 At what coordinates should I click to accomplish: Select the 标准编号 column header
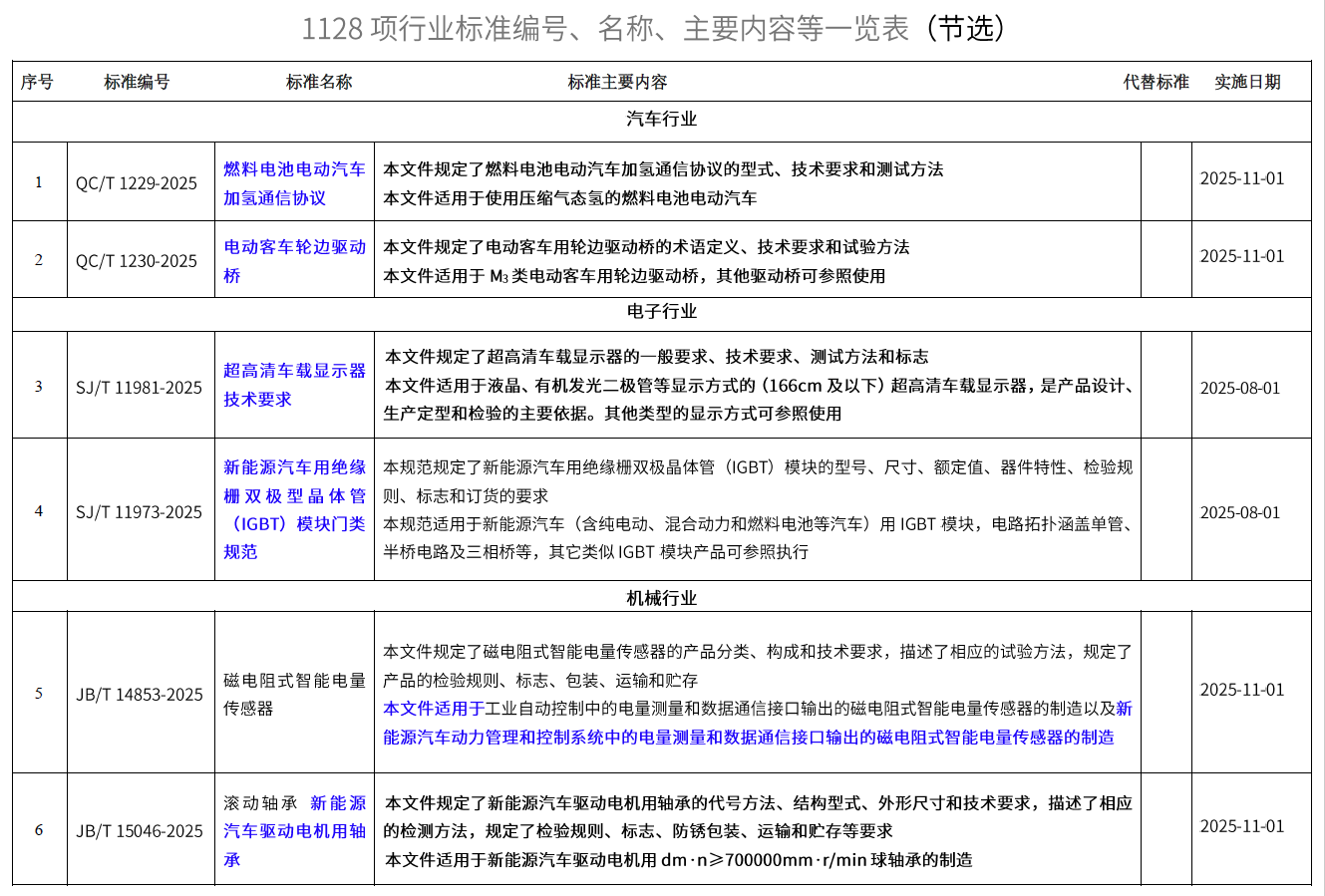(x=137, y=83)
